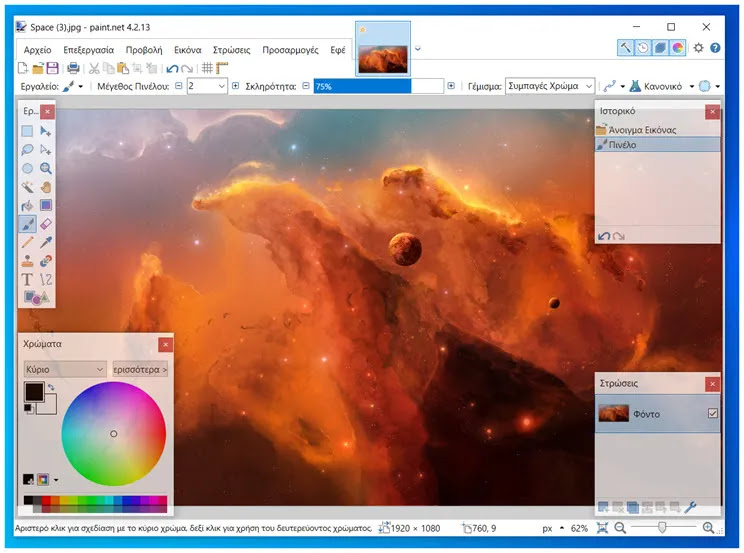The image size is (744, 553).
Task: Open Layer Properties wrench icon
Action: (x=690, y=507)
